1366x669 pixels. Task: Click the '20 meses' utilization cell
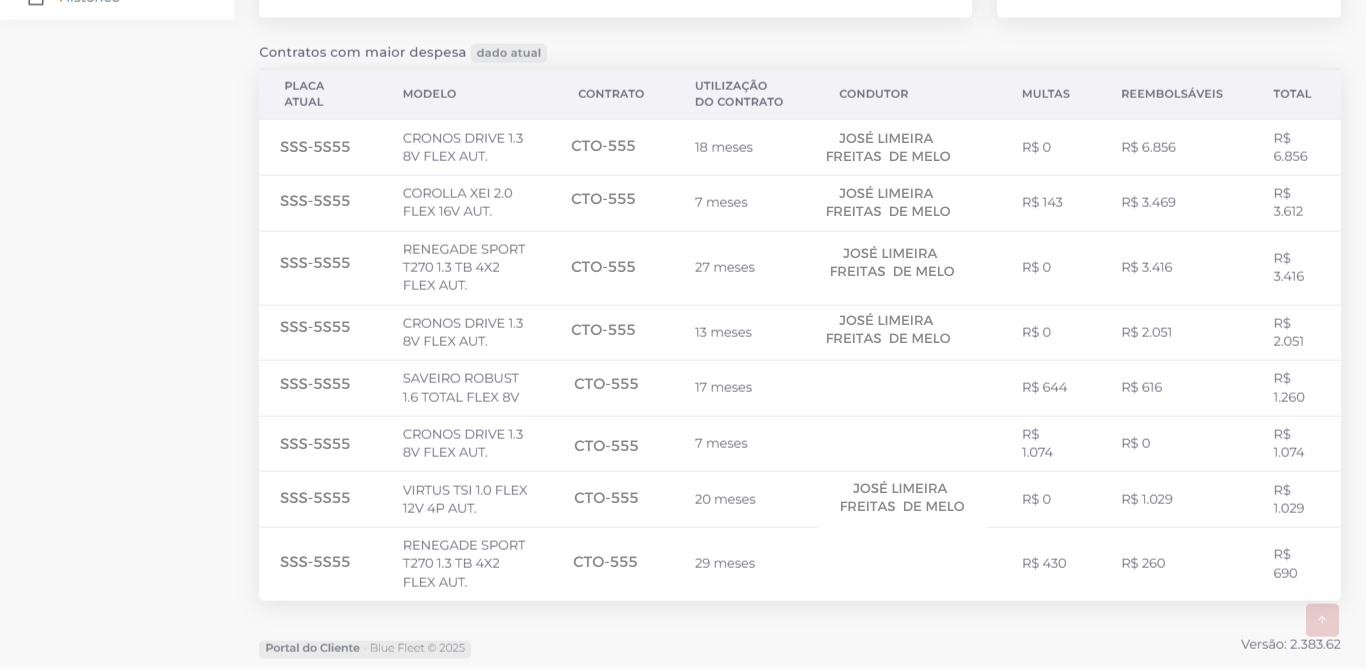[725, 499]
